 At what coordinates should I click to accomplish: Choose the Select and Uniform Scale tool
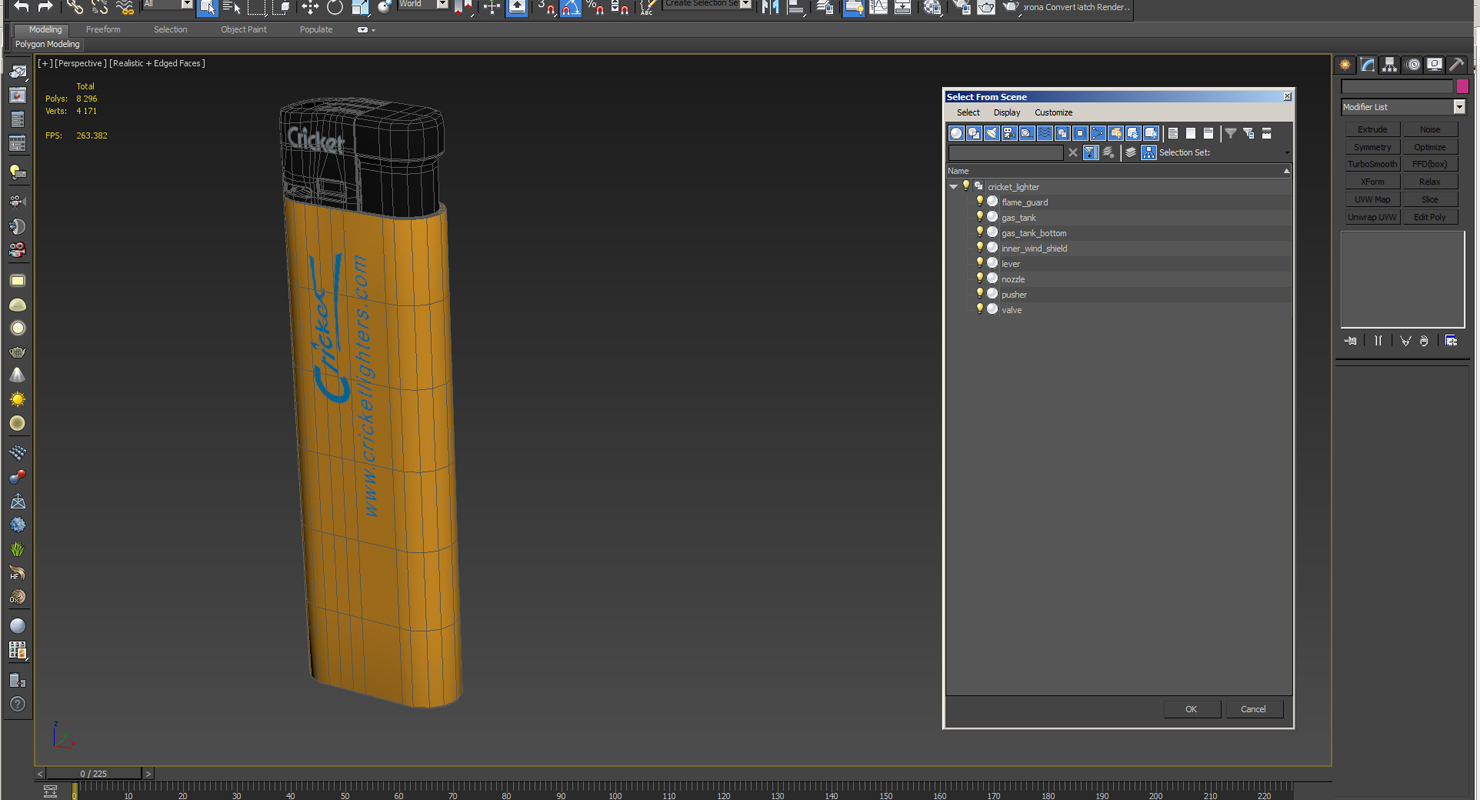pos(360,7)
